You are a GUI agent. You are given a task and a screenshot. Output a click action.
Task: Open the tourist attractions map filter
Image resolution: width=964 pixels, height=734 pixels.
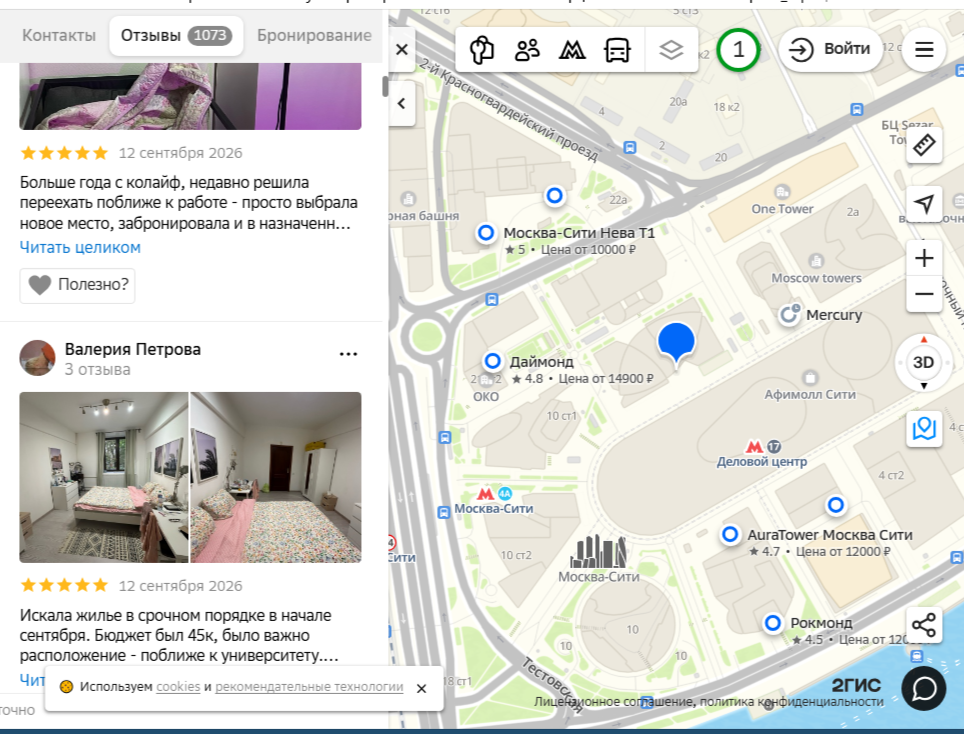pyautogui.click(x=482, y=50)
